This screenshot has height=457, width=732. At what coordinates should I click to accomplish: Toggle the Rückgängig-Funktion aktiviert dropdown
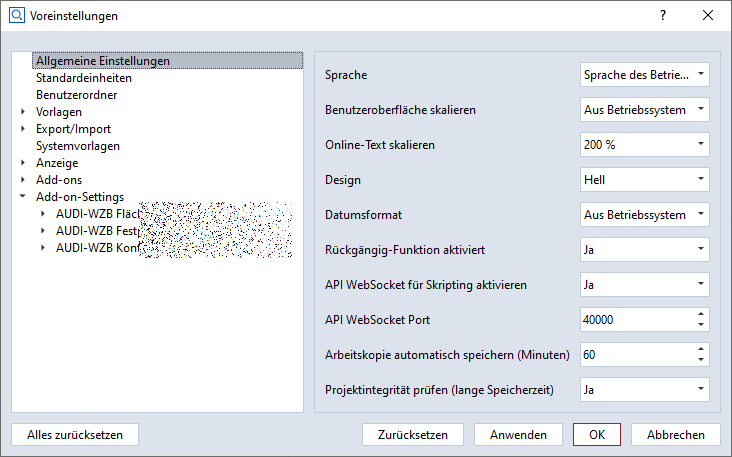pos(644,250)
